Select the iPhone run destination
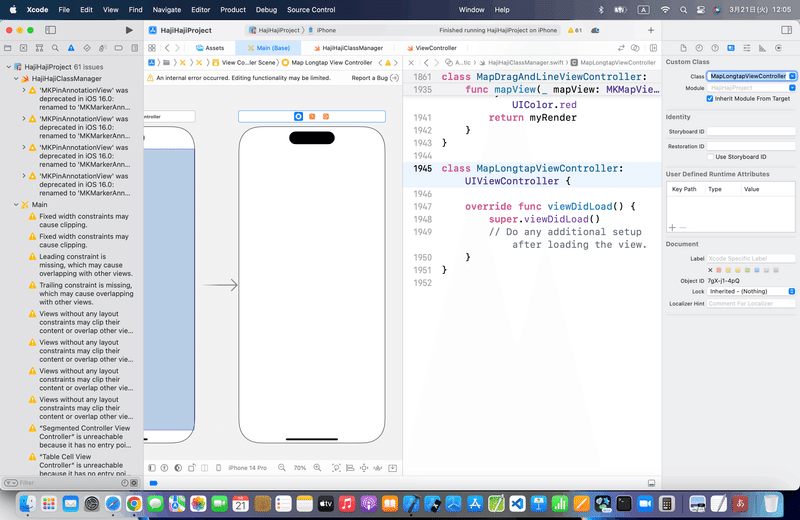Screen dimensions: 800x520 tap(322, 30)
